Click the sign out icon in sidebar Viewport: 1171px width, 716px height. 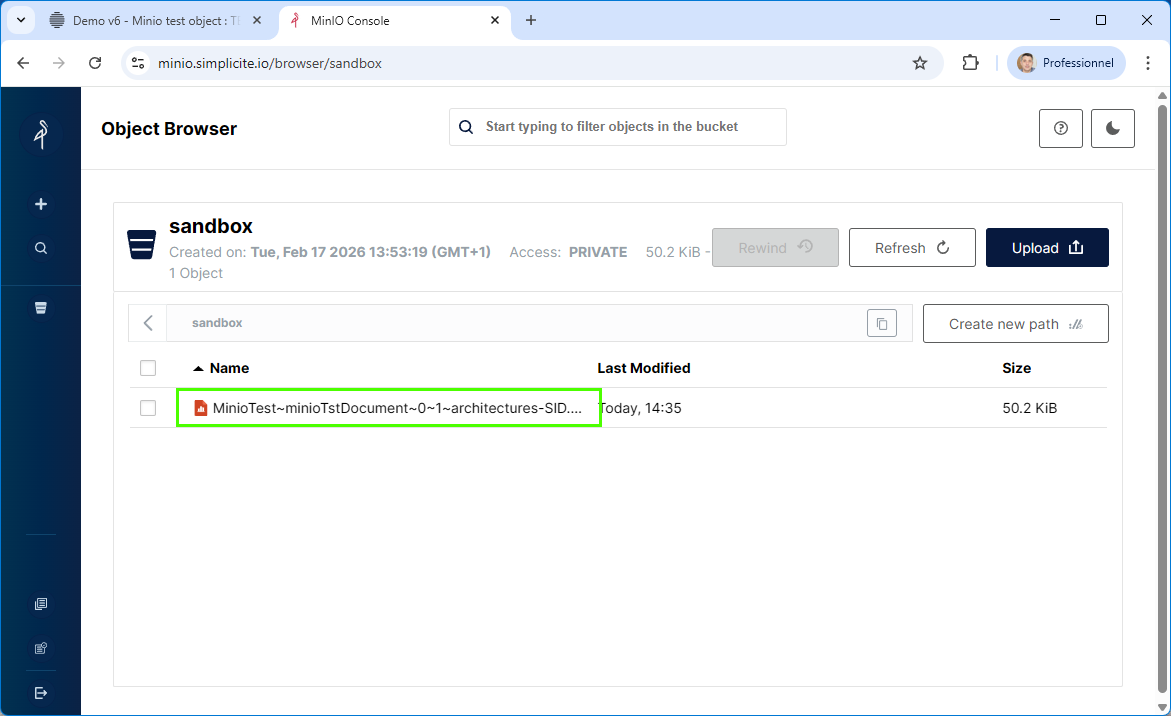41,693
